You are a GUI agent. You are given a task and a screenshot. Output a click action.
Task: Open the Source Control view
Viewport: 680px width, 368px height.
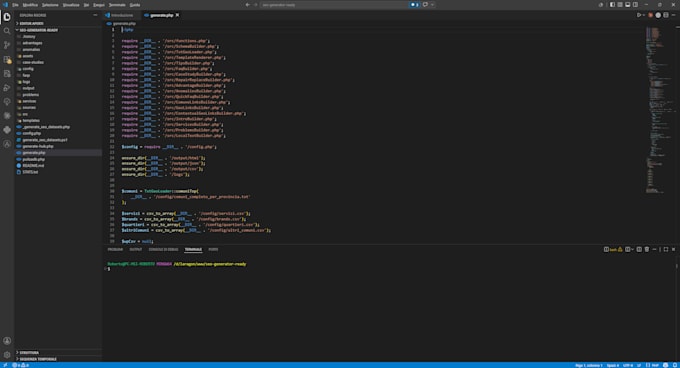[7, 45]
